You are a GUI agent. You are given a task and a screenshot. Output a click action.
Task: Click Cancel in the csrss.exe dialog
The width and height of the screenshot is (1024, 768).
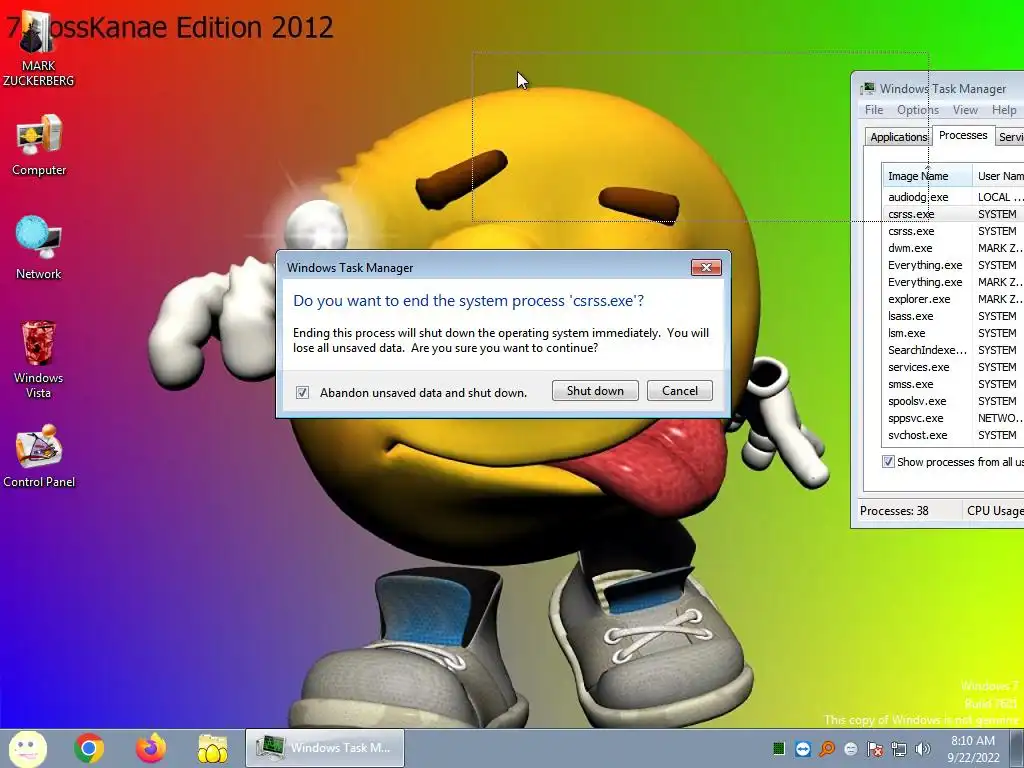point(680,391)
